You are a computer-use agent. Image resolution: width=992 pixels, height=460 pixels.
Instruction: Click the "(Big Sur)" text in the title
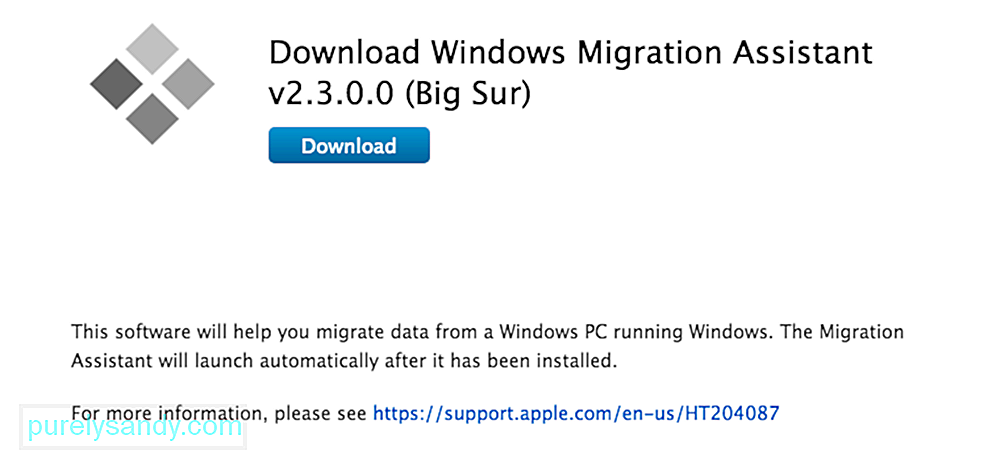(x=468, y=95)
